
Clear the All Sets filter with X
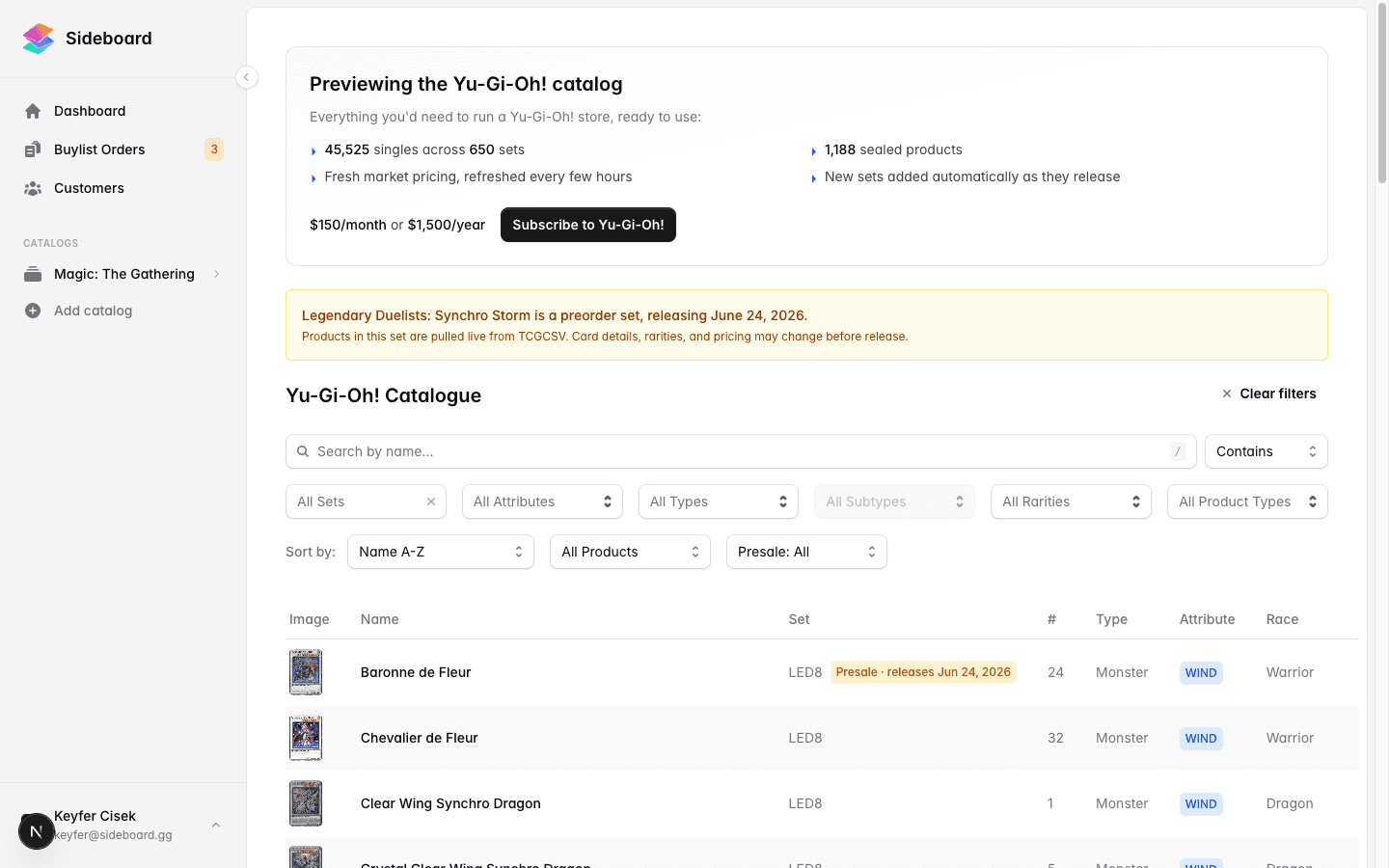pos(431,502)
